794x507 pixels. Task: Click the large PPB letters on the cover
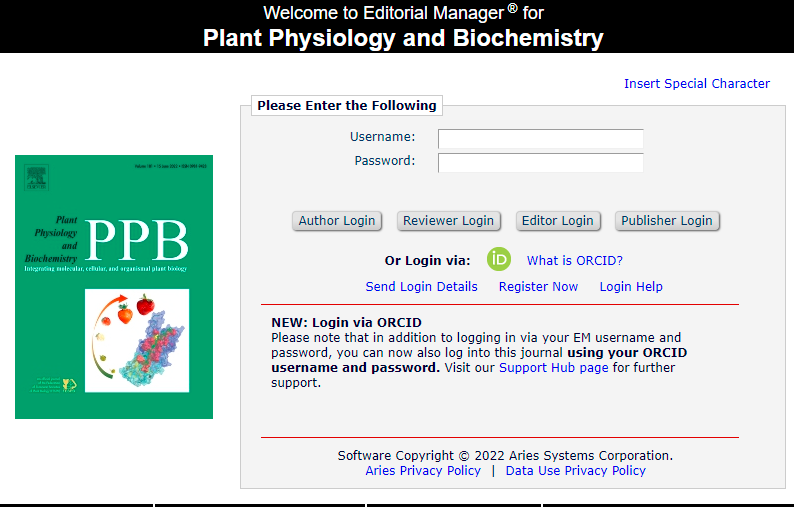[x=137, y=240]
